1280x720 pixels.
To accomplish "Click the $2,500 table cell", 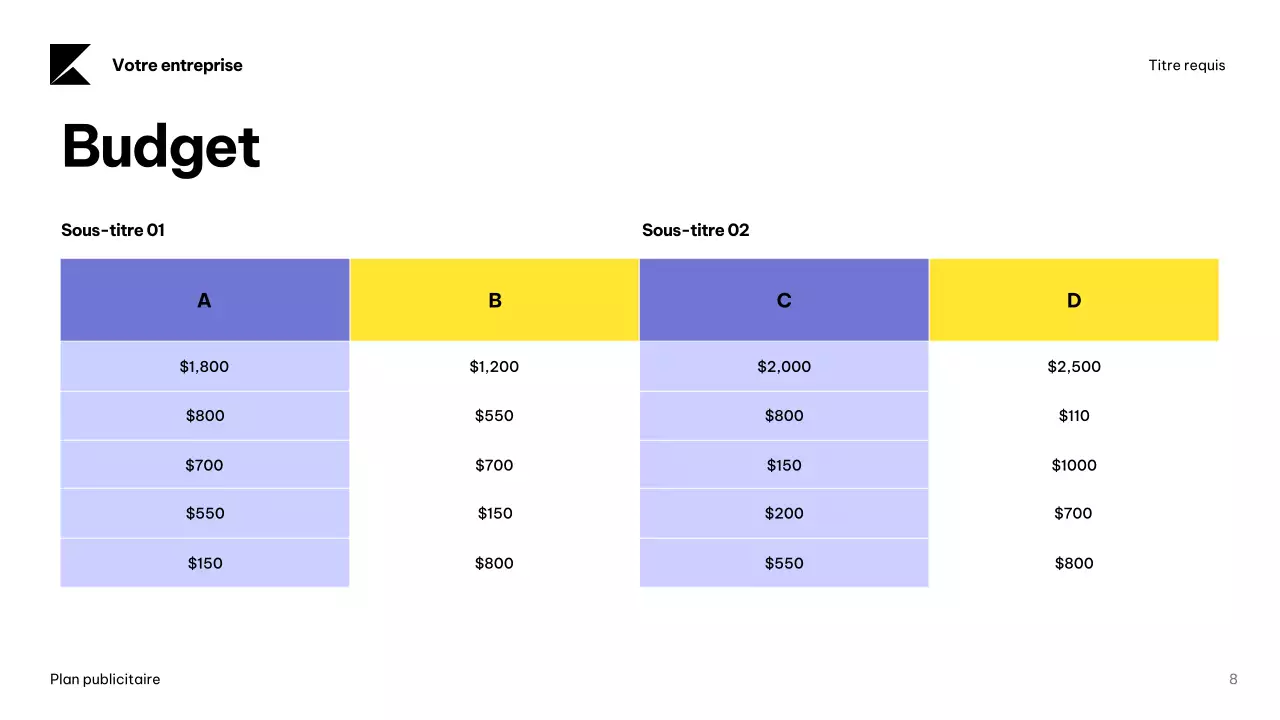I will click(1074, 367).
